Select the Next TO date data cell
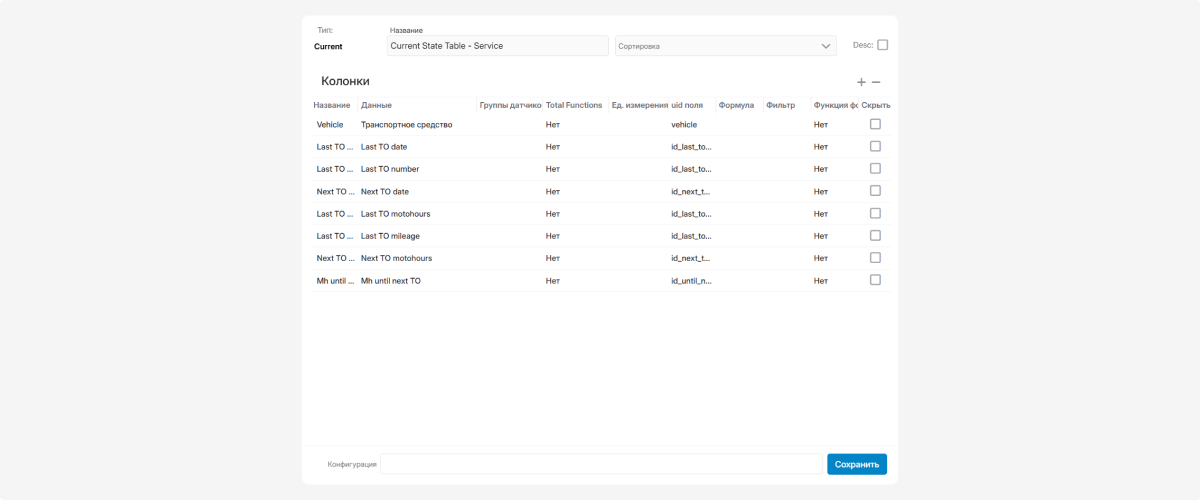This screenshot has height=500, width=1200. (385, 191)
